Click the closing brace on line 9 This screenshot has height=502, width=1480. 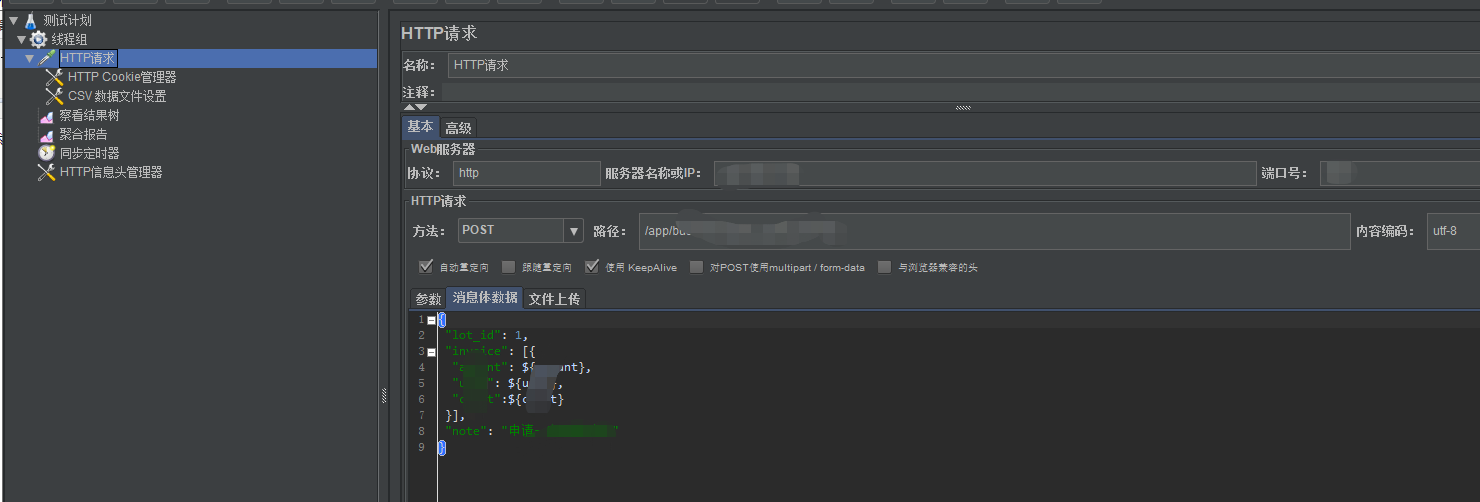[x=442, y=448]
